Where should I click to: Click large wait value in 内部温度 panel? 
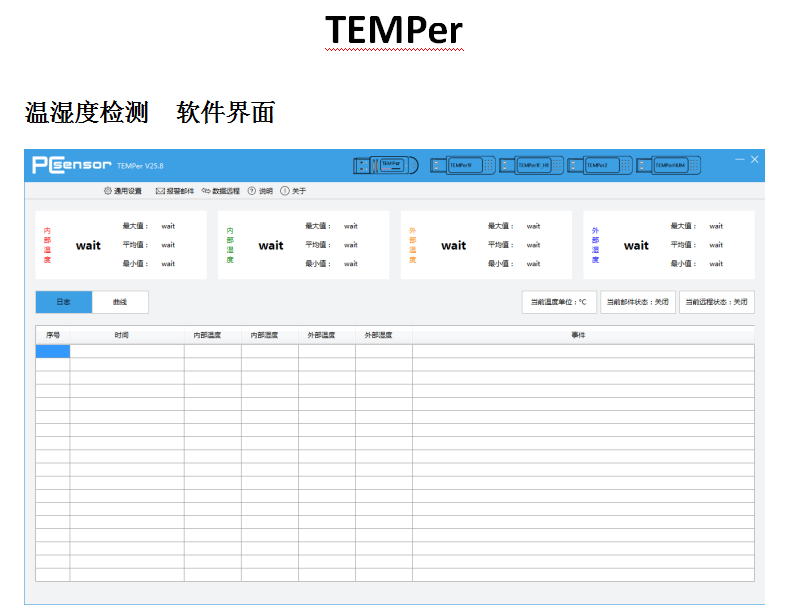(89, 245)
